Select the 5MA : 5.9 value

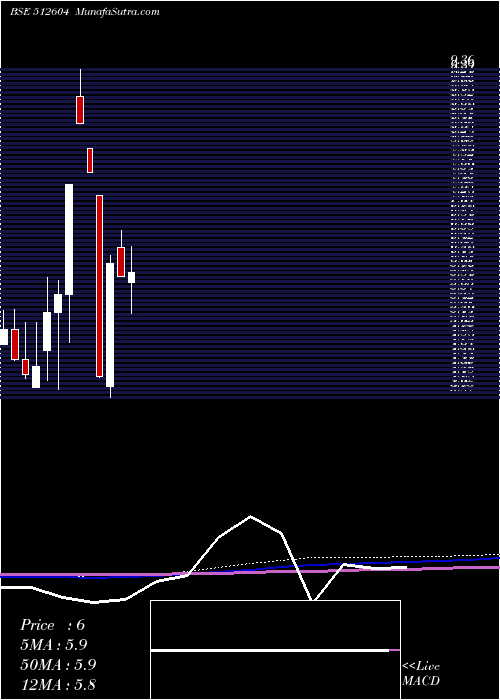pyautogui.click(x=54, y=645)
